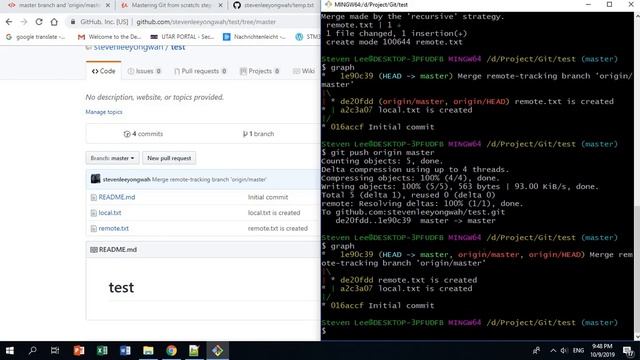Viewport: 640px width, 360px height.
Task: Click the volume icon in system tray
Action: coord(564,351)
